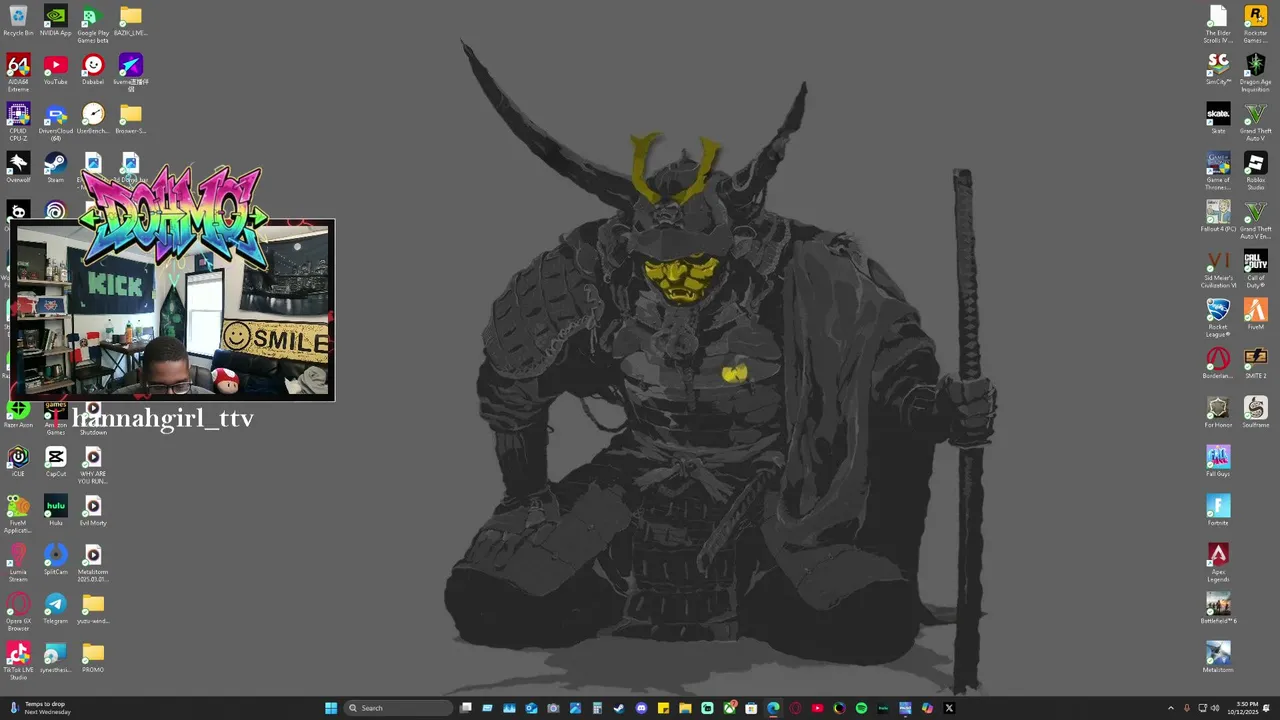Launch the SplitCam desktop shortcut

(56, 560)
